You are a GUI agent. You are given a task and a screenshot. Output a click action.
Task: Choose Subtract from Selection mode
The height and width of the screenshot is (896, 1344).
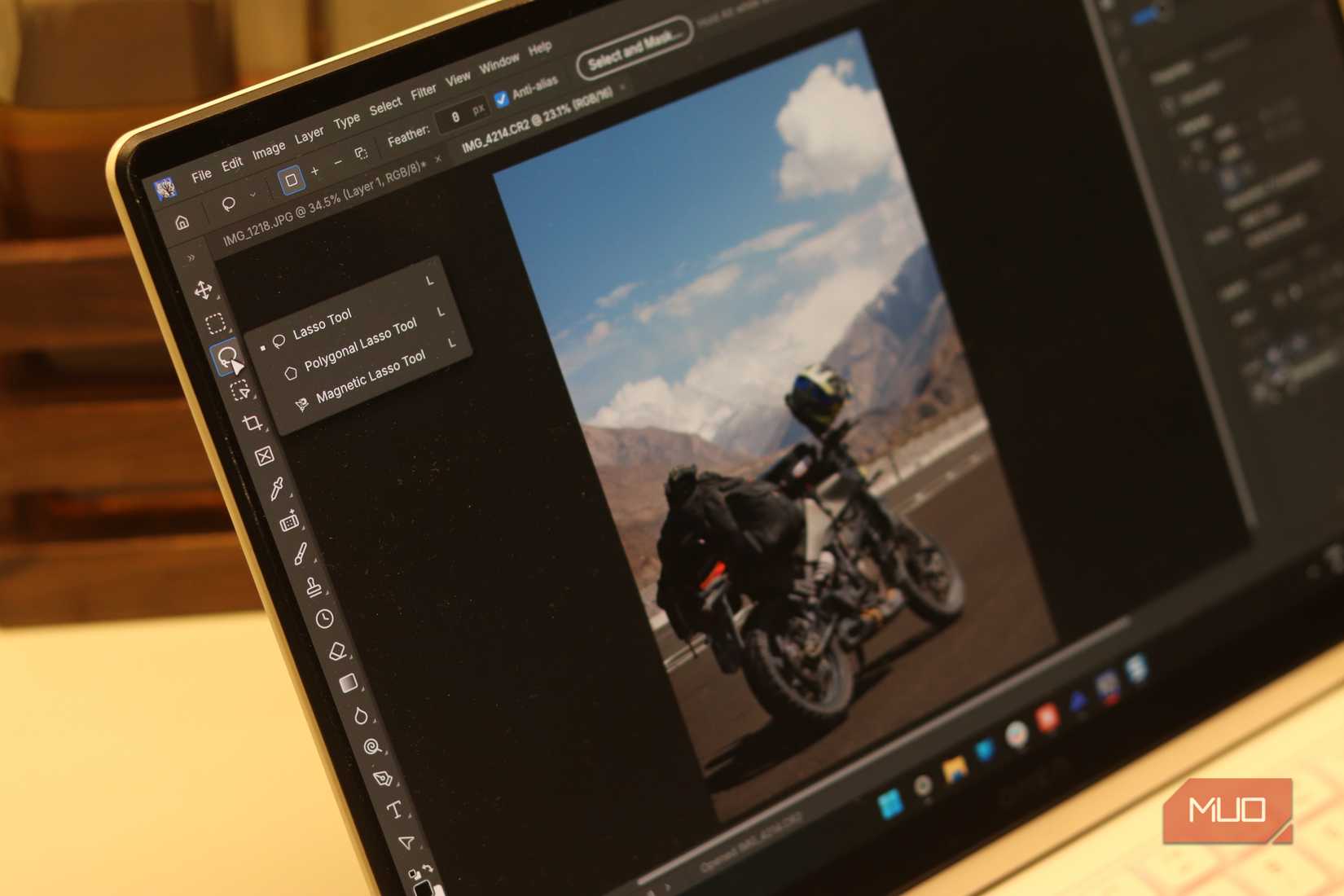[338, 162]
